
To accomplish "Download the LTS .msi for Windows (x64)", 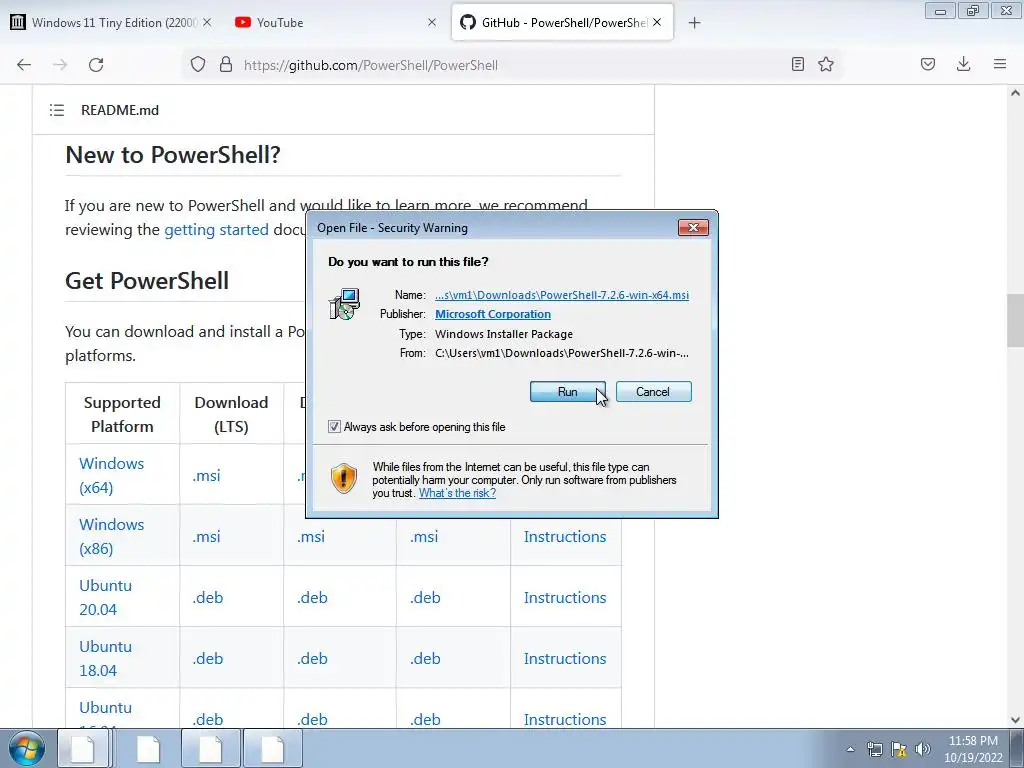I will (x=206, y=476).
